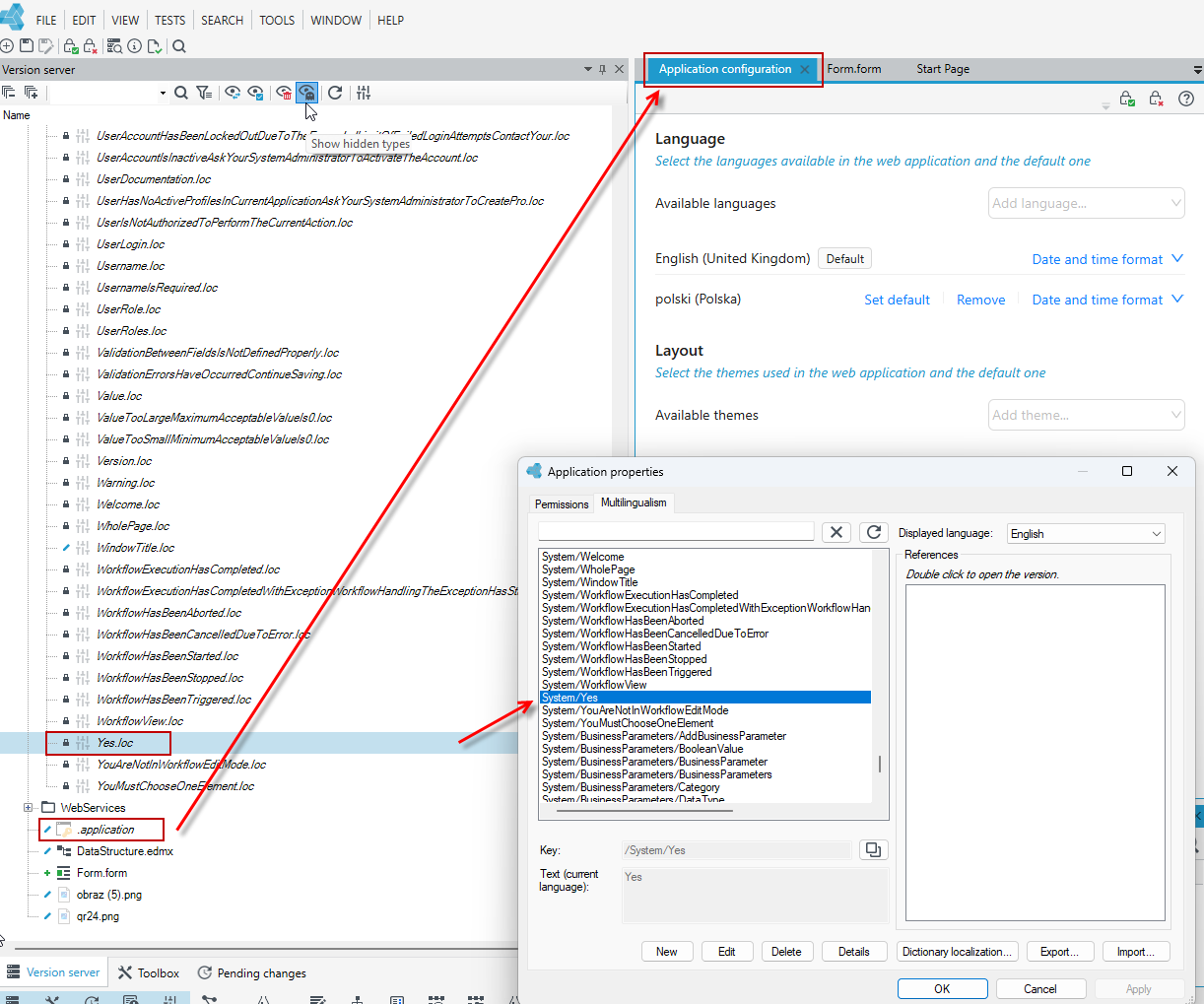The image size is (1204, 1004).
Task: Clear the dictionary search with the X button
Action: point(836,532)
